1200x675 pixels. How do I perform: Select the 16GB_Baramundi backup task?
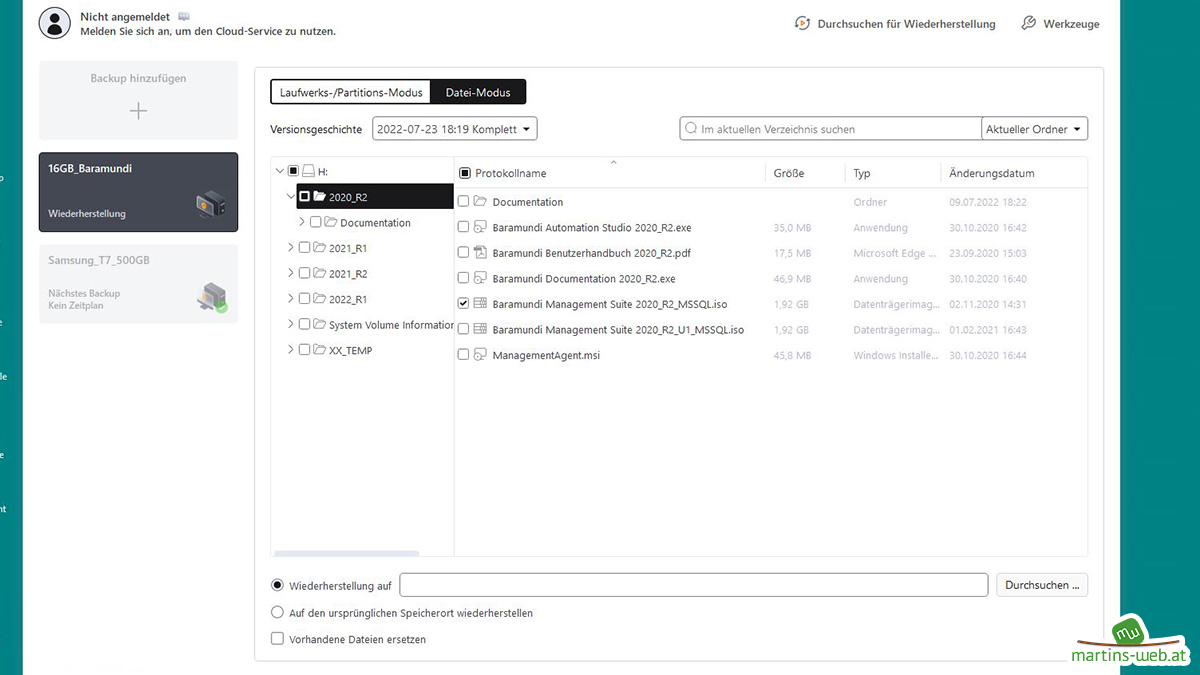[x=139, y=191]
